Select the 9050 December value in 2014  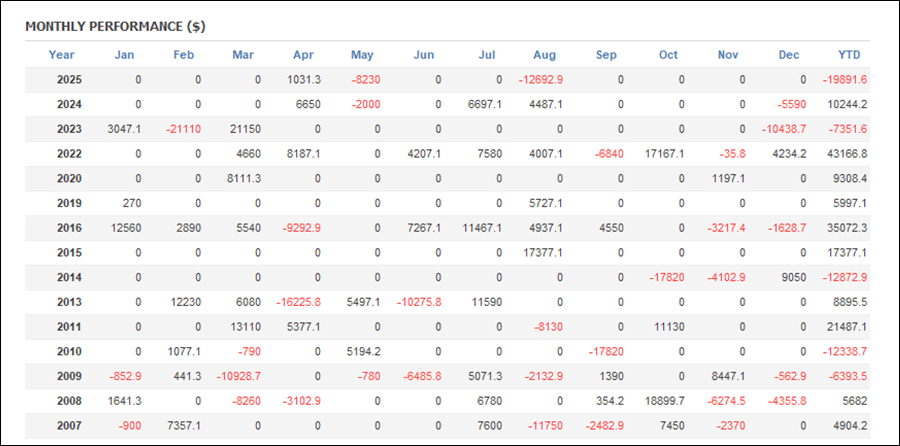click(x=789, y=277)
